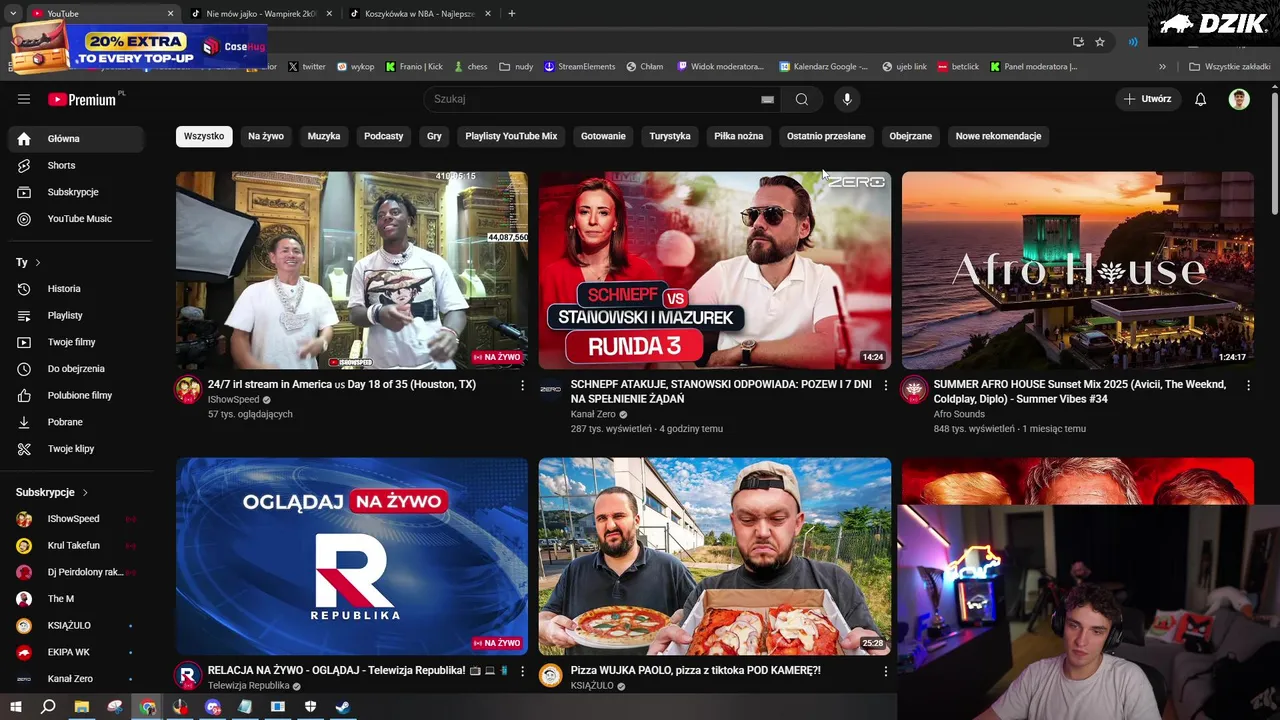Open taskbar search magnifier
1280x720 pixels.
pyautogui.click(x=48, y=707)
